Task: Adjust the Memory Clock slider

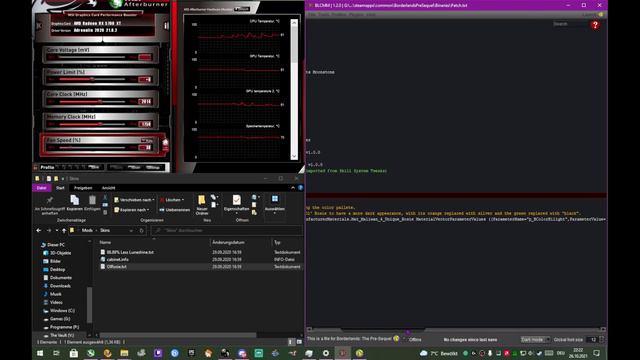Action: point(92,124)
